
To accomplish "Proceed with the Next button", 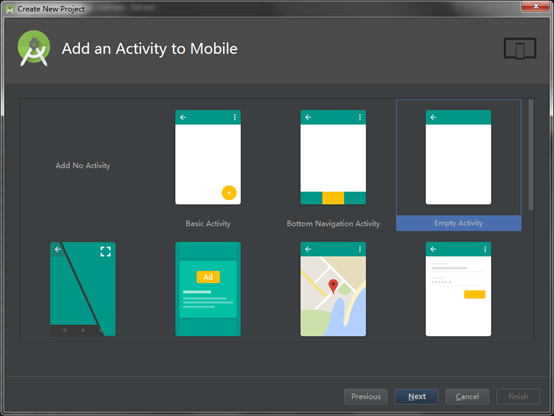I will (x=417, y=397).
